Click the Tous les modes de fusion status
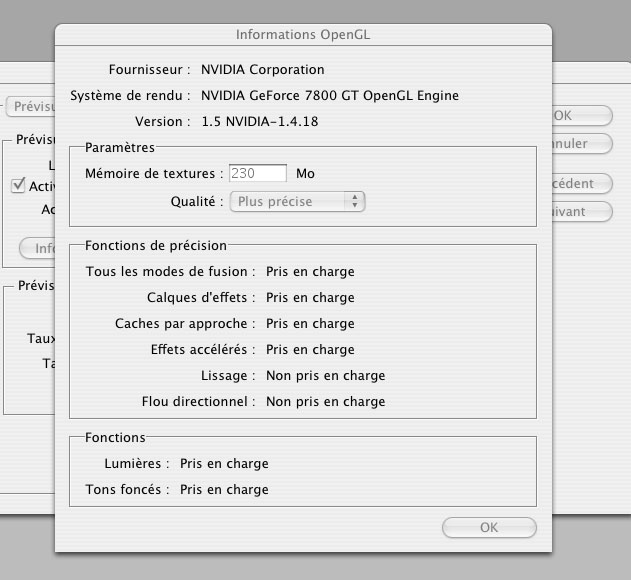Viewport: 631px width, 580px height. click(310, 272)
